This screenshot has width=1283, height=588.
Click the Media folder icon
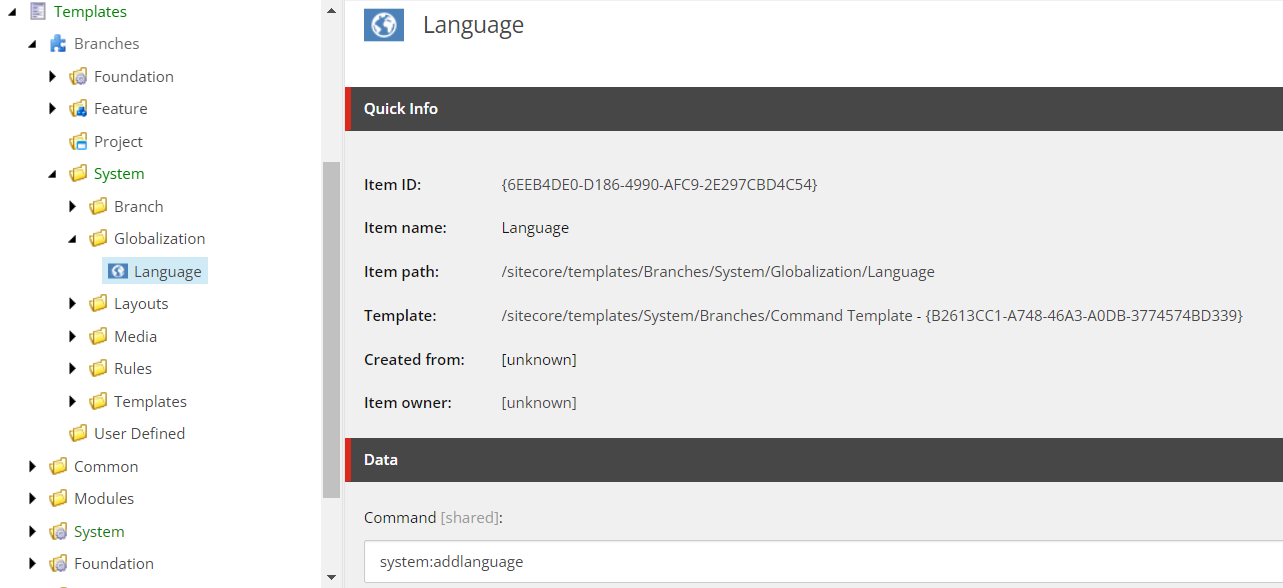click(x=98, y=337)
